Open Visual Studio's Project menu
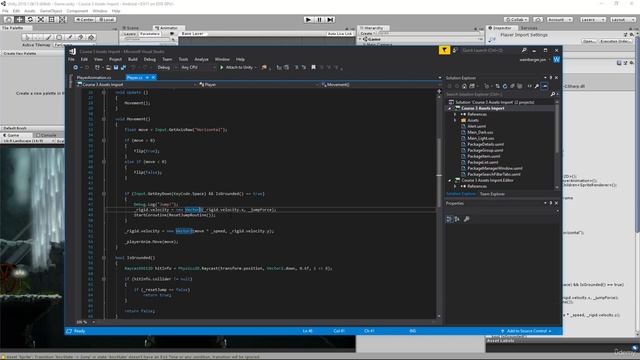This screenshot has height=360, width=640. [x=115, y=59]
